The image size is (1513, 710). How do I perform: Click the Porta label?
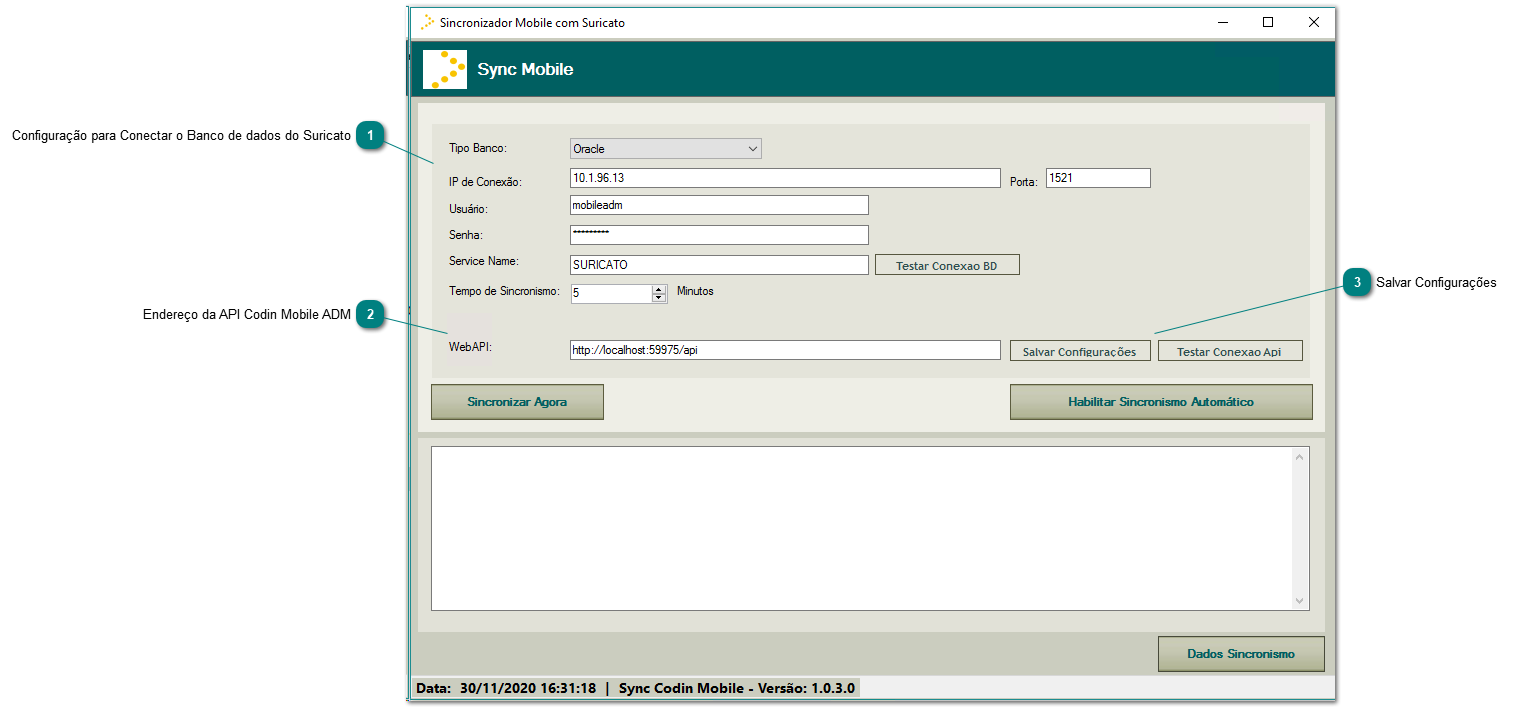1024,182
